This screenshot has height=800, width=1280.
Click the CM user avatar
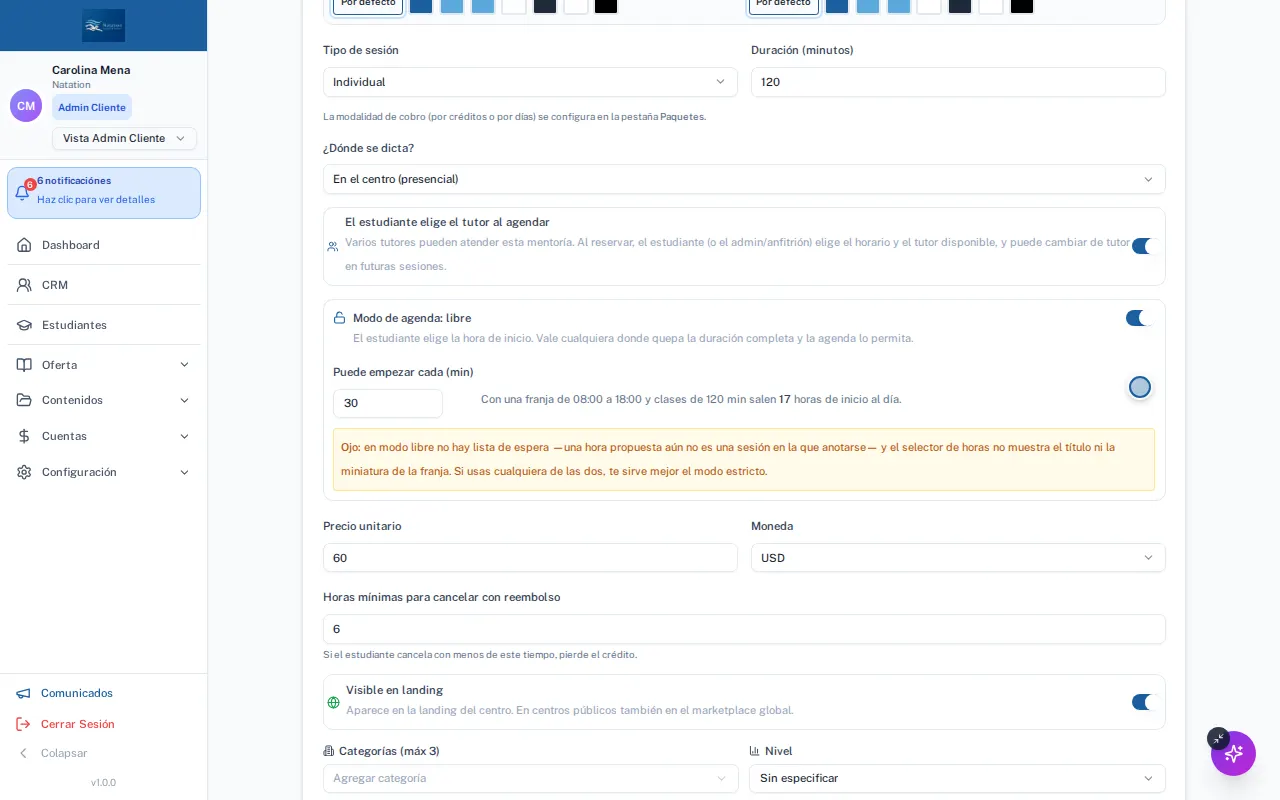coord(26,106)
